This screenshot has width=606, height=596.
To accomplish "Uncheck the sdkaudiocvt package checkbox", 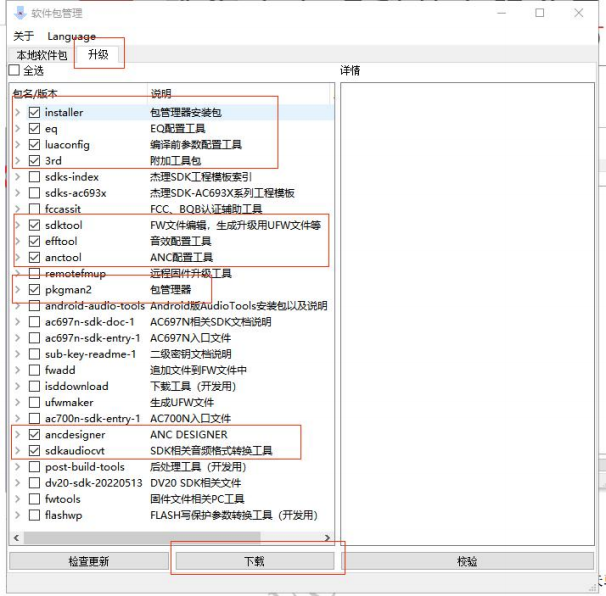I will (34, 451).
